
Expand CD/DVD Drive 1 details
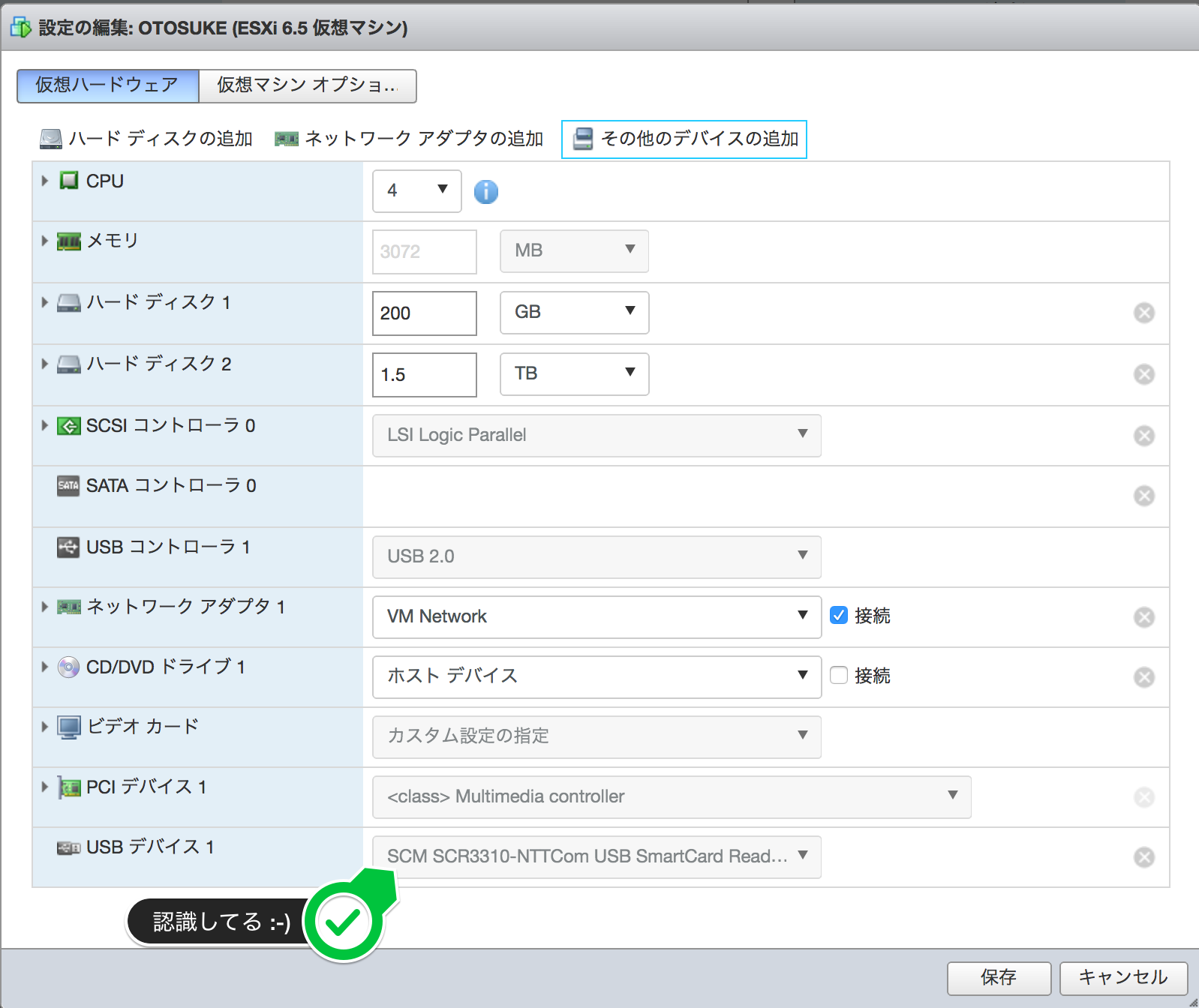pos(45,667)
